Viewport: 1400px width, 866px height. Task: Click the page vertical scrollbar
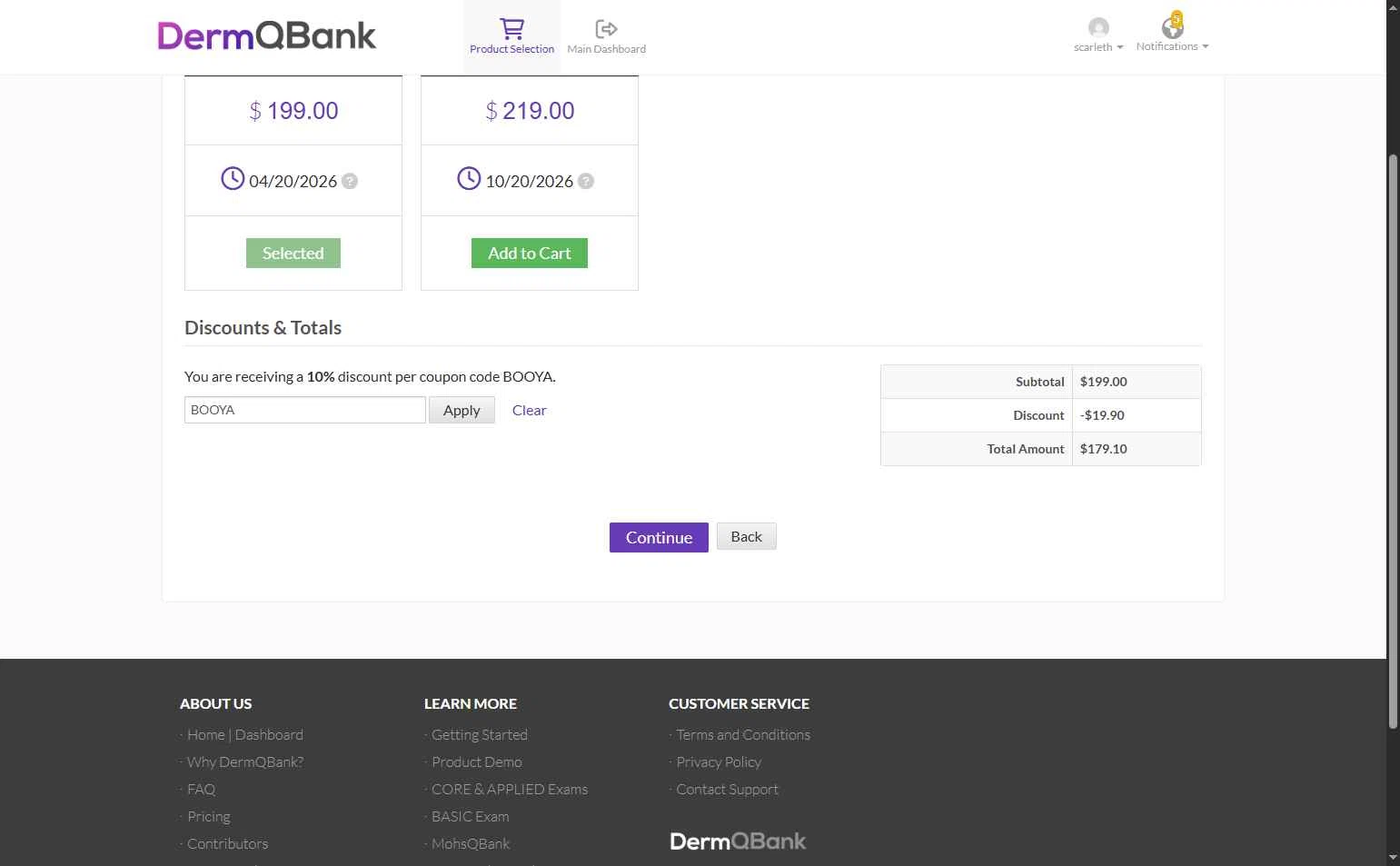click(1394, 441)
